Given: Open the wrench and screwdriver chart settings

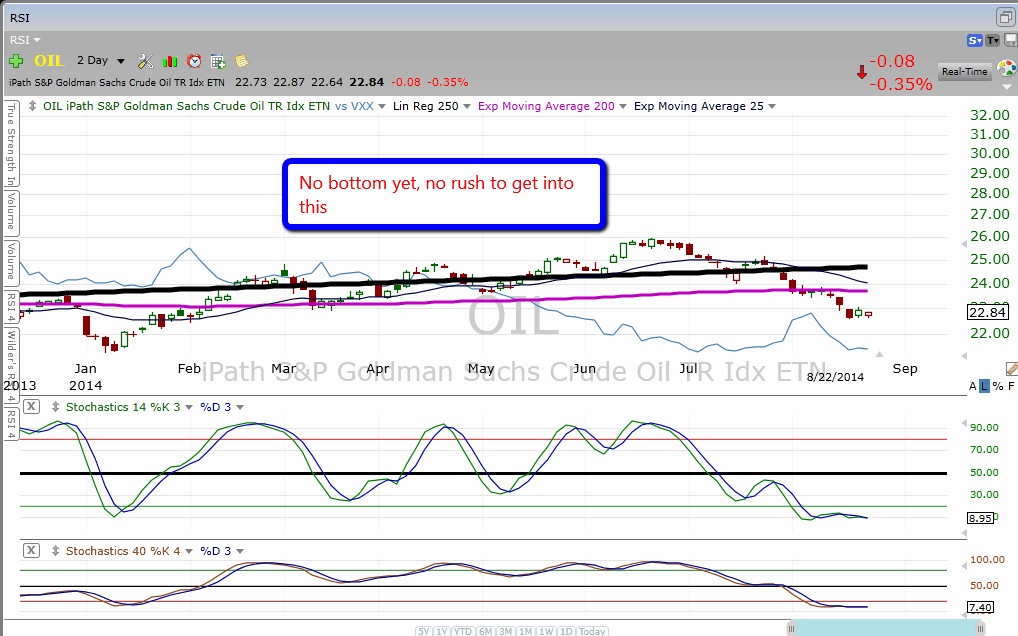Looking at the screenshot, I should 145,61.
